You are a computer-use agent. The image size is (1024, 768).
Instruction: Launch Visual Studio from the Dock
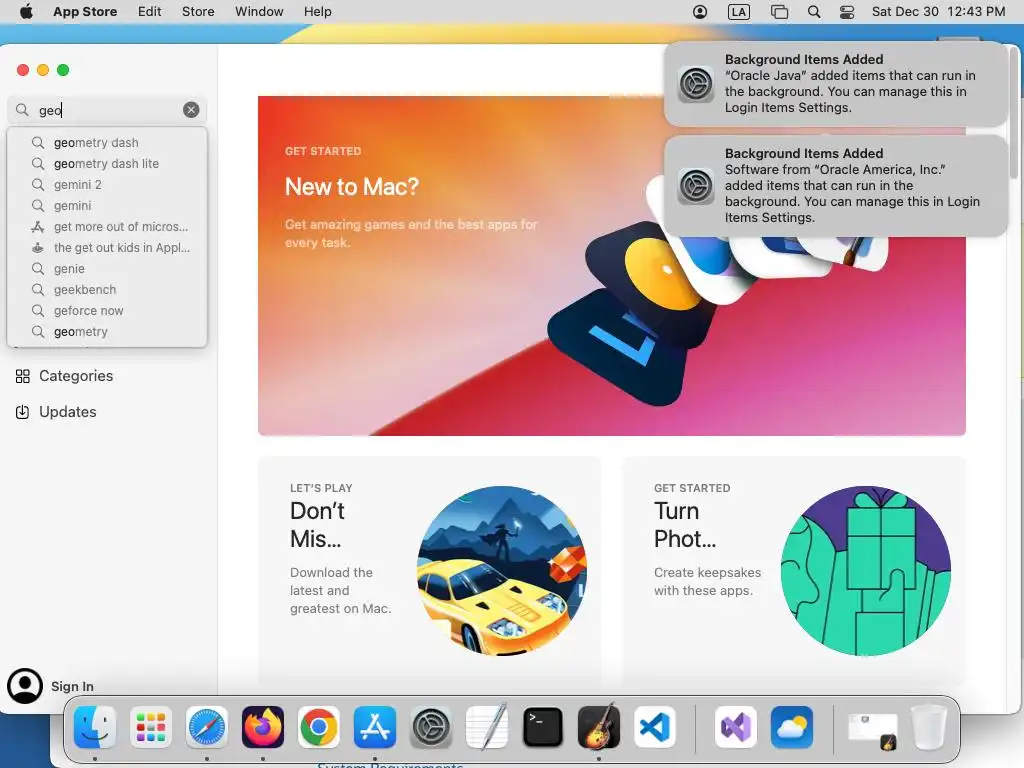coord(735,727)
